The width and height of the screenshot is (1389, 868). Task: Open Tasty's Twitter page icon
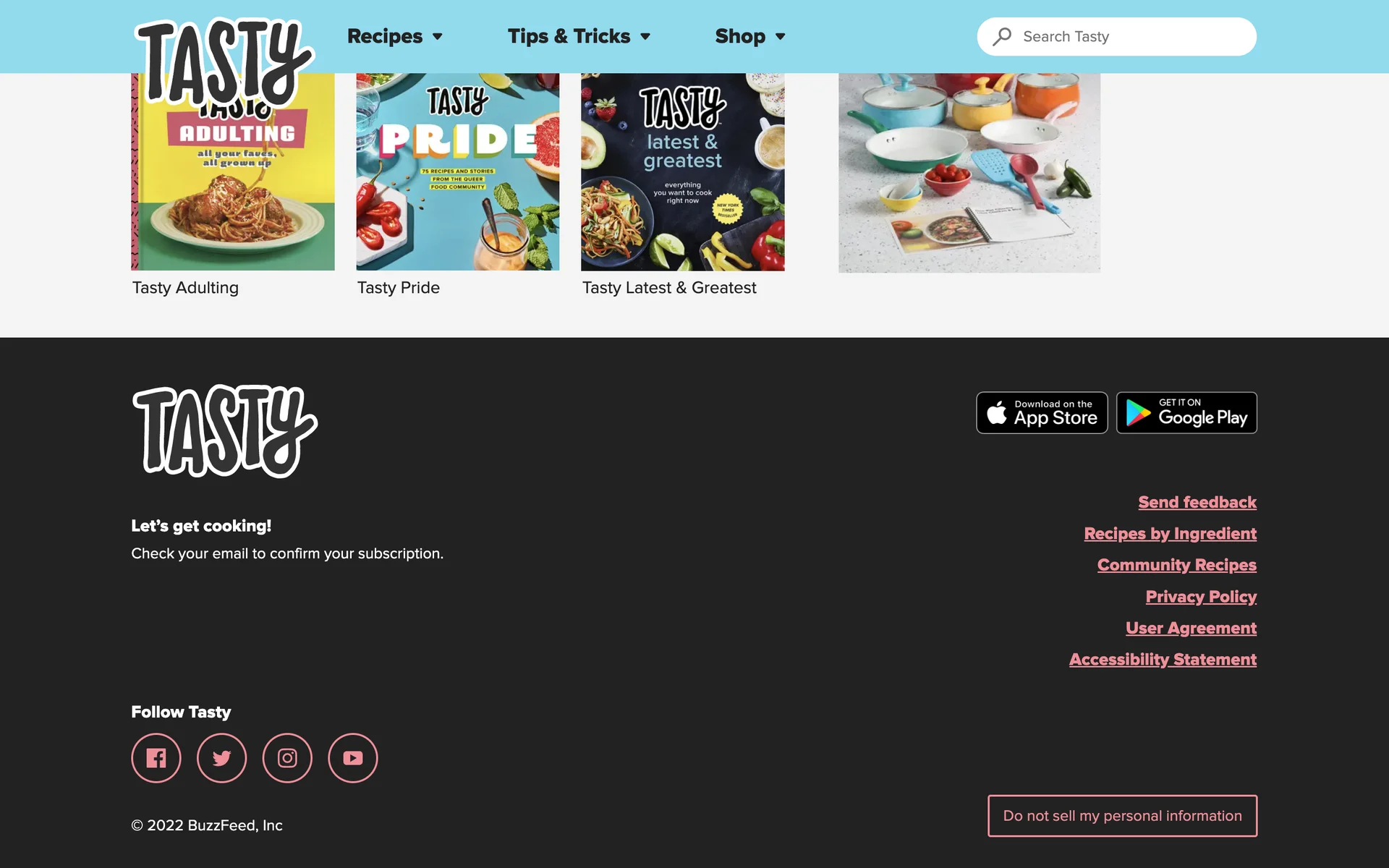click(x=221, y=758)
